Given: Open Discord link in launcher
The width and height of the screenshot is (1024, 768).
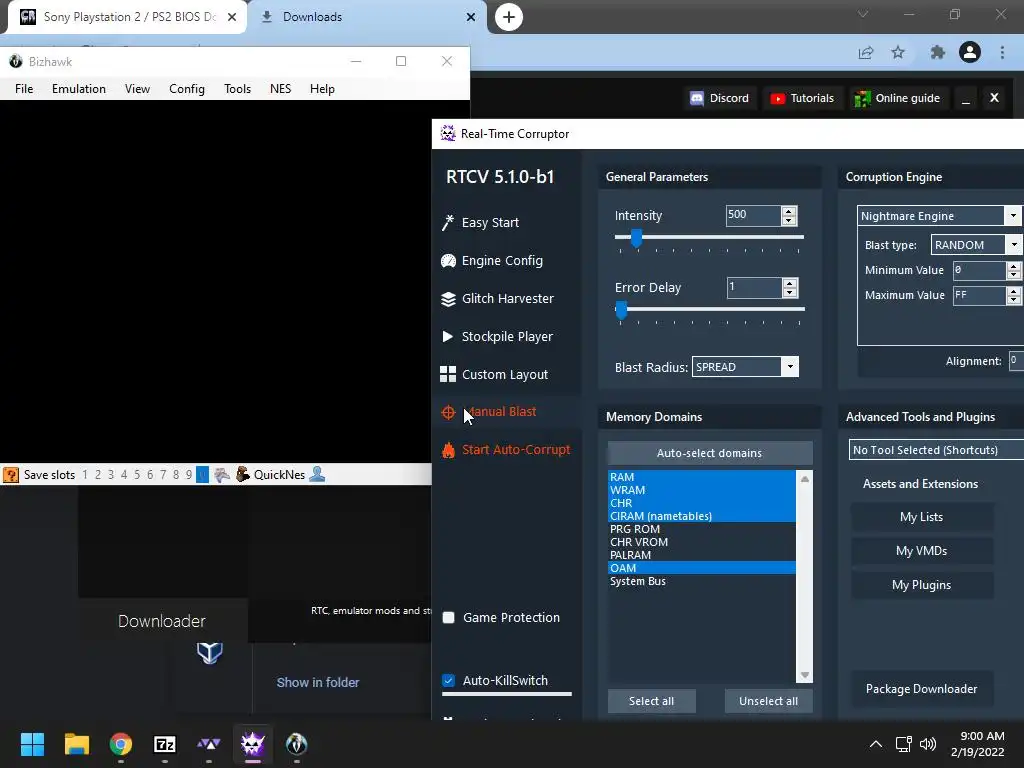Looking at the screenshot, I should pyautogui.click(x=720, y=98).
